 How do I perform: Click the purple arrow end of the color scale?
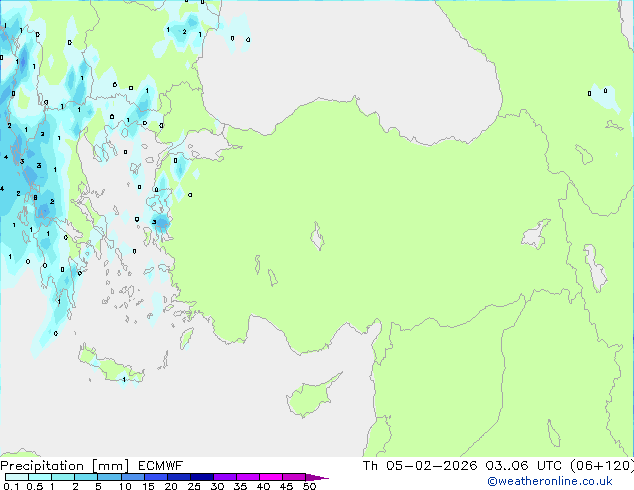point(318,478)
